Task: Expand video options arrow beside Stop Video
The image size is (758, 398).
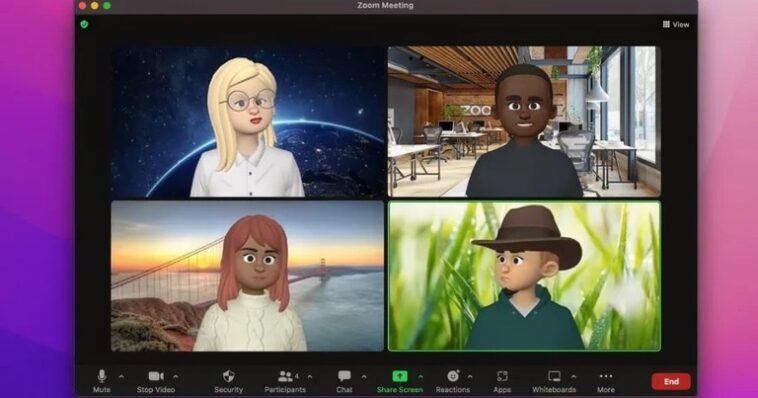Action: click(175, 376)
